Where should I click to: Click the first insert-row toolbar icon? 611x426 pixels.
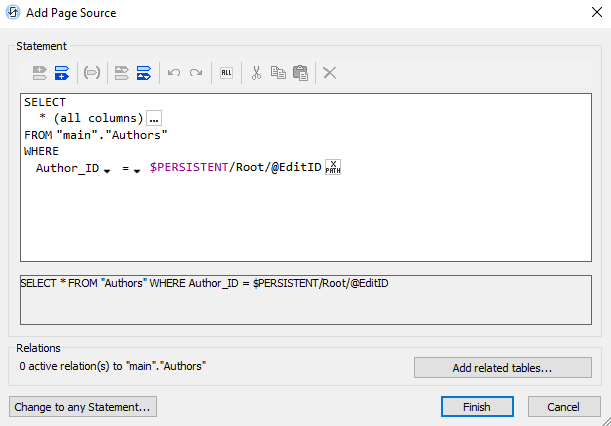pyautogui.click(x=40, y=73)
